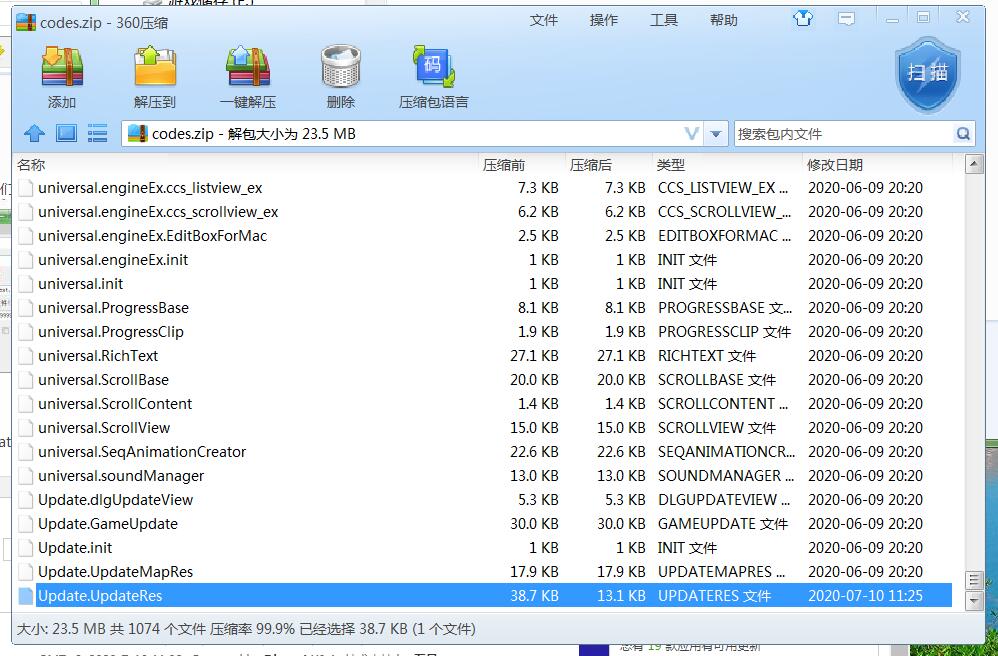The height and width of the screenshot is (656, 998).
Task: Click the 解压到 (Extract to) icon
Action: [155, 72]
